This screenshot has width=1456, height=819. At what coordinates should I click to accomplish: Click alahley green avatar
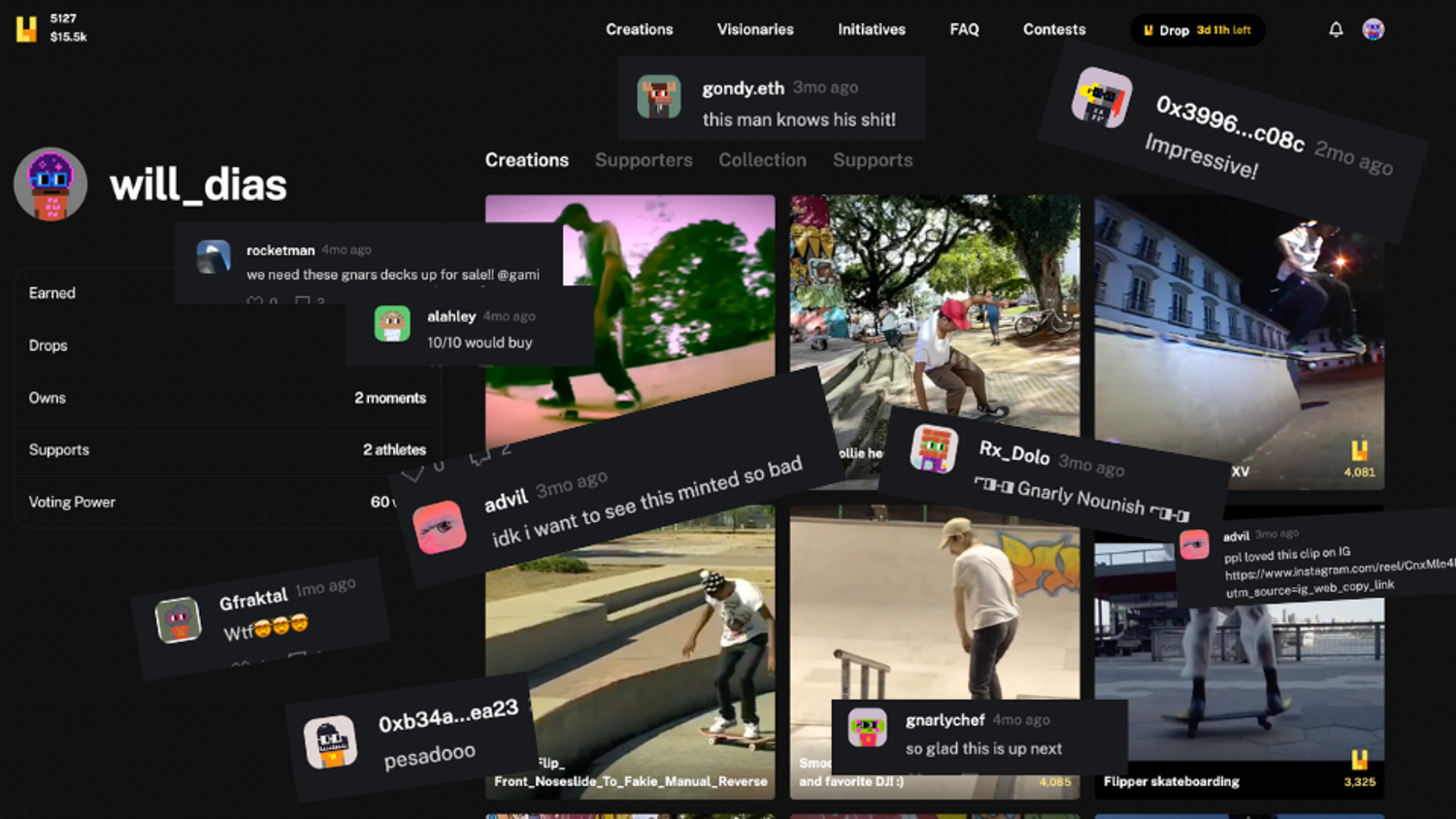(392, 324)
